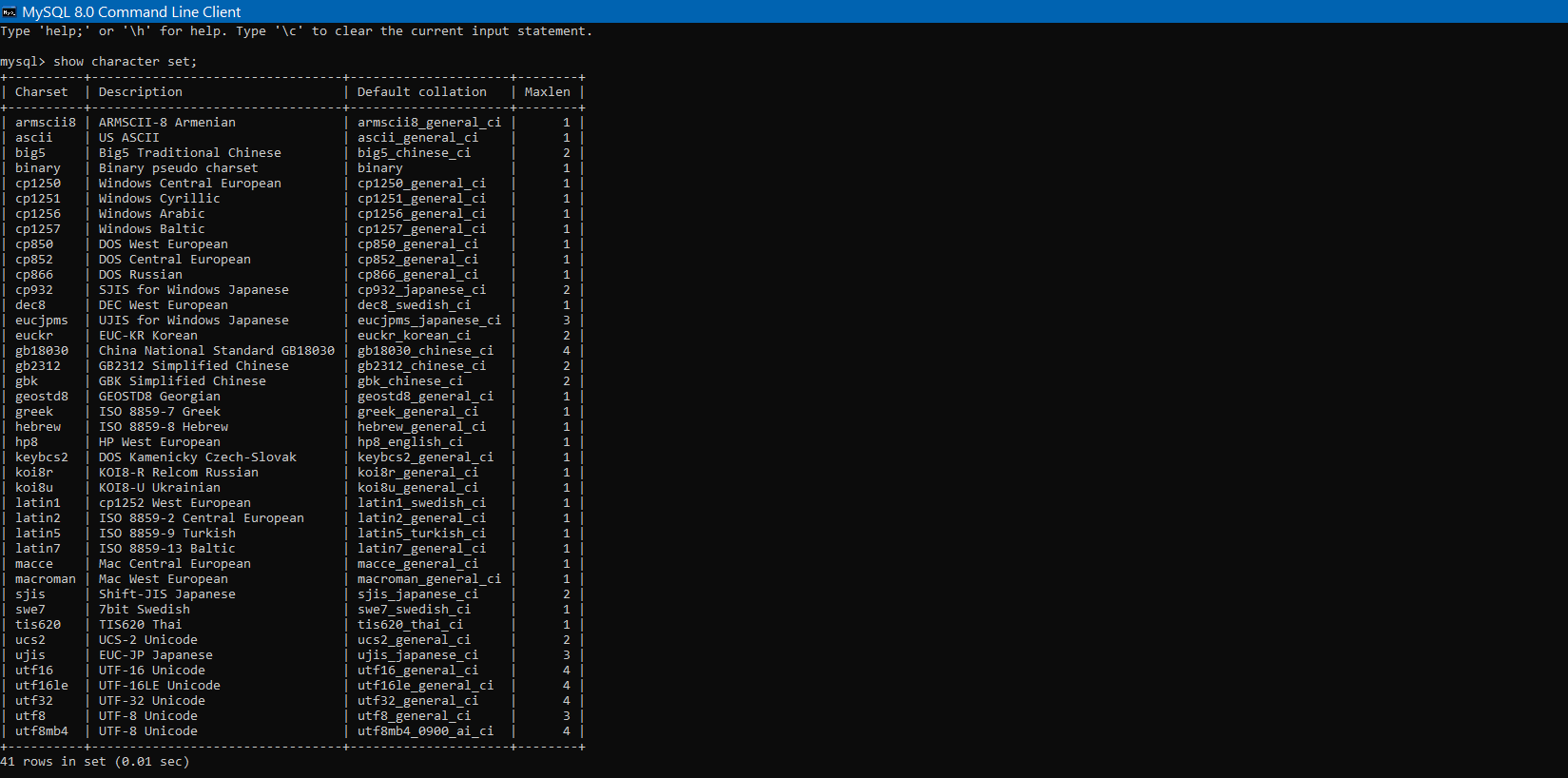Select the 'cp1250' charset cell

(x=38, y=184)
